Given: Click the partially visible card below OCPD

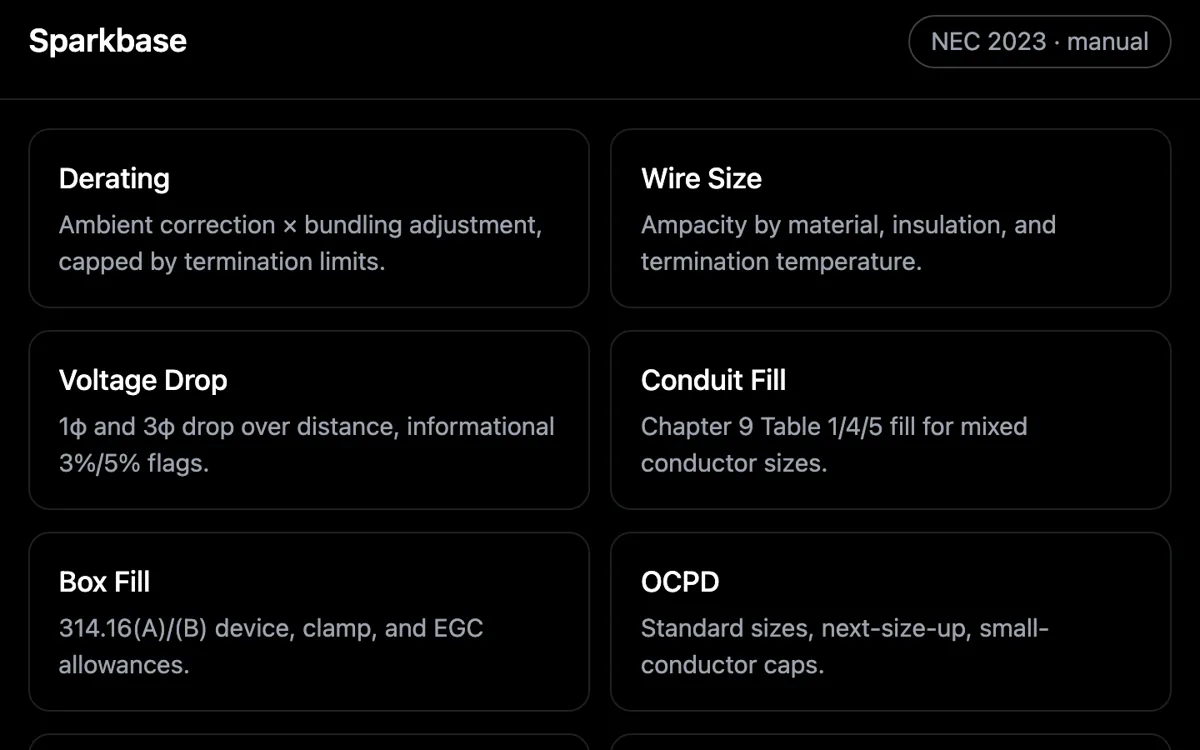Looking at the screenshot, I should [x=891, y=742].
